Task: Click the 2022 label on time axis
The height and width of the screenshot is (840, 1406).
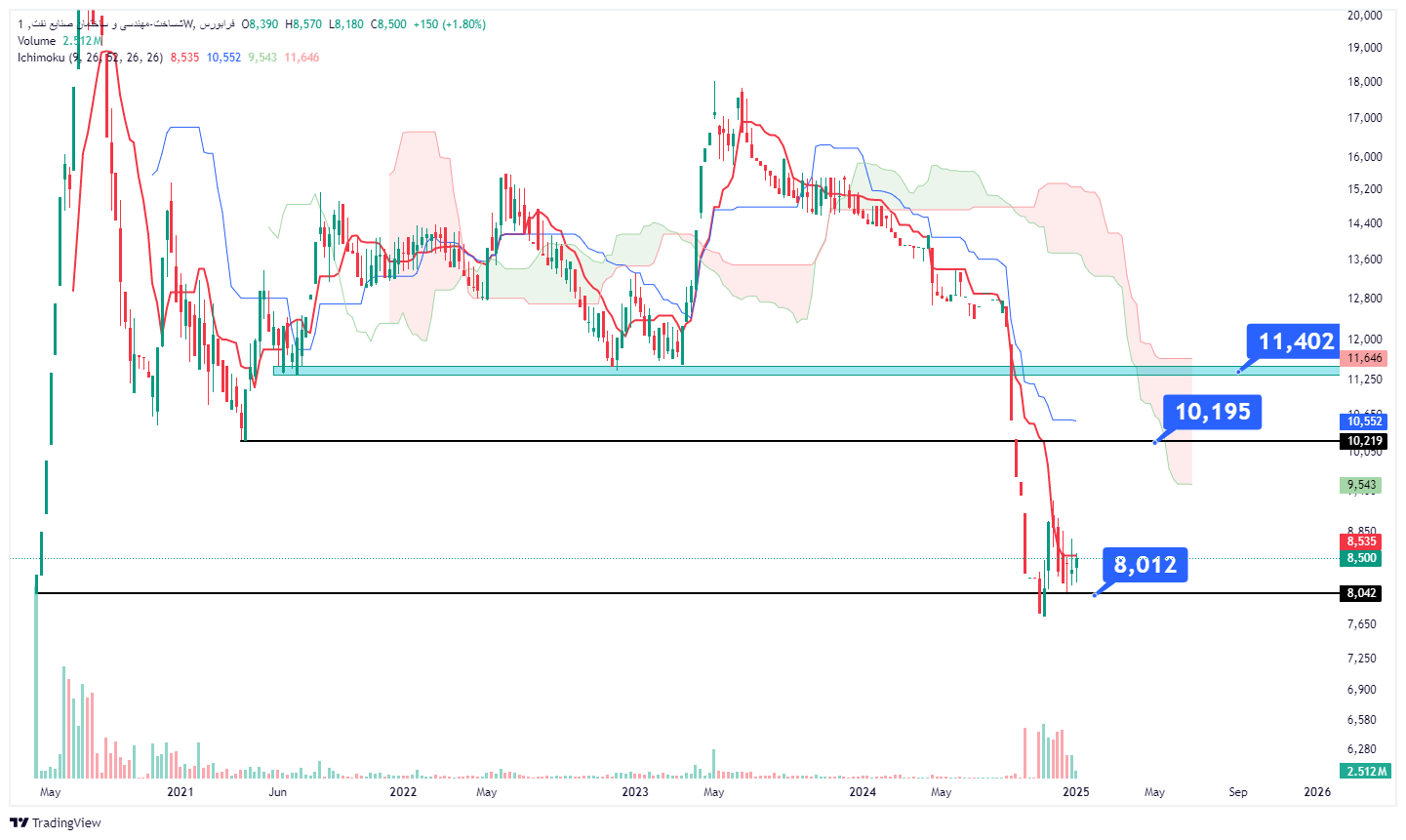Action: (x=403, y=792)
